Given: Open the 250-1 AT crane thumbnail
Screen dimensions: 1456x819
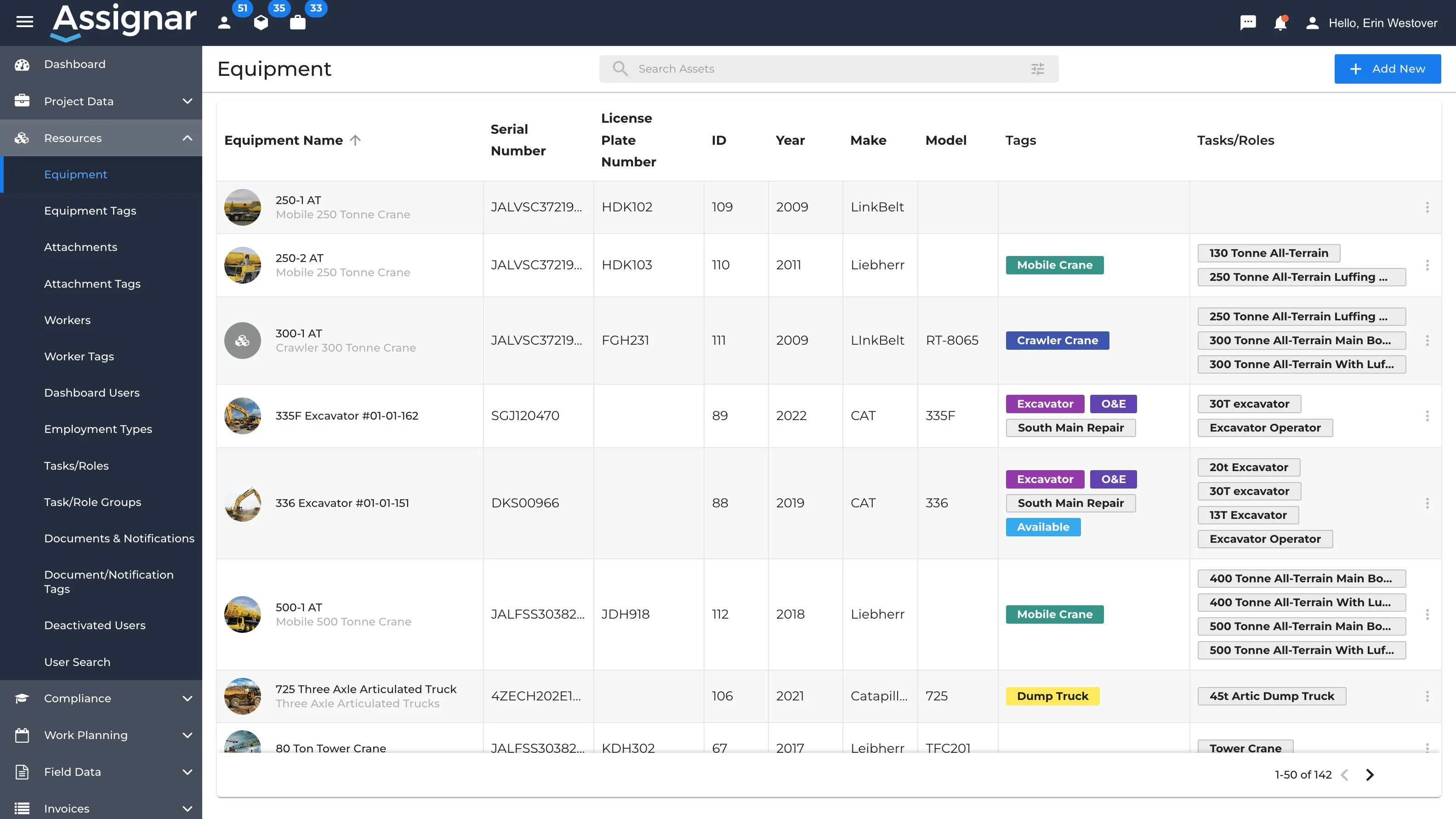Looking at the screenshot, I should point(243,207).
